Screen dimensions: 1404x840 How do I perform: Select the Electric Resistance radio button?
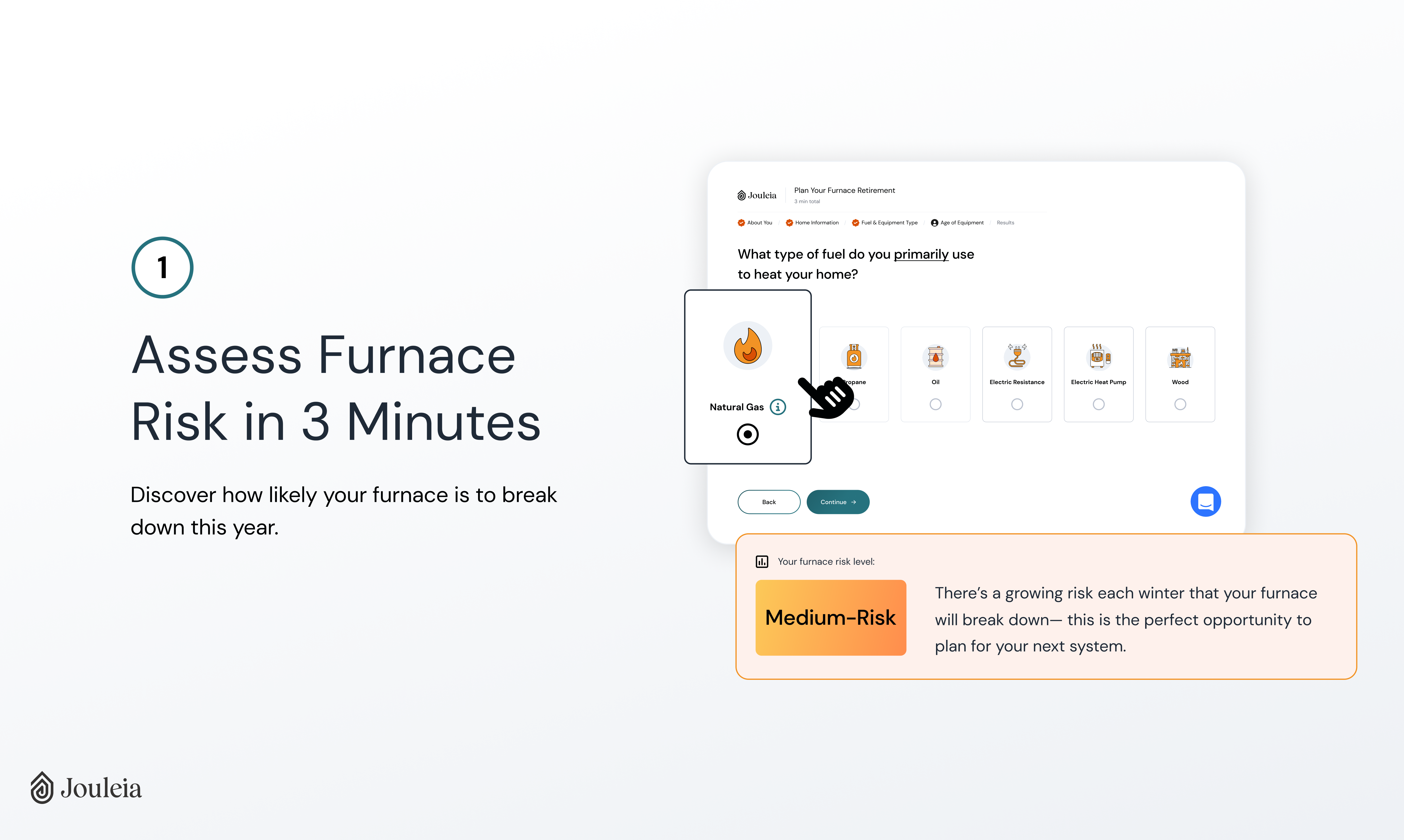pyautogui.click(x=1017, y=404)
